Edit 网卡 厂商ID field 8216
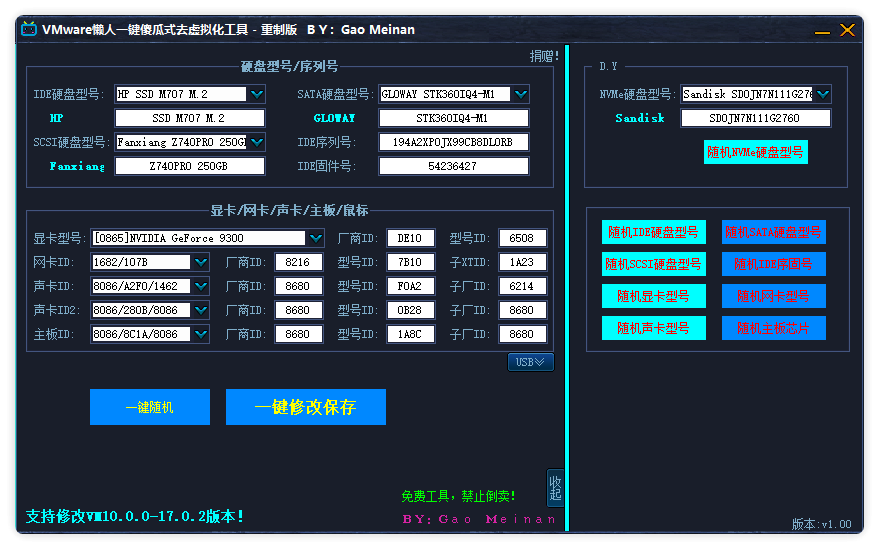 [x=298, y=262]
